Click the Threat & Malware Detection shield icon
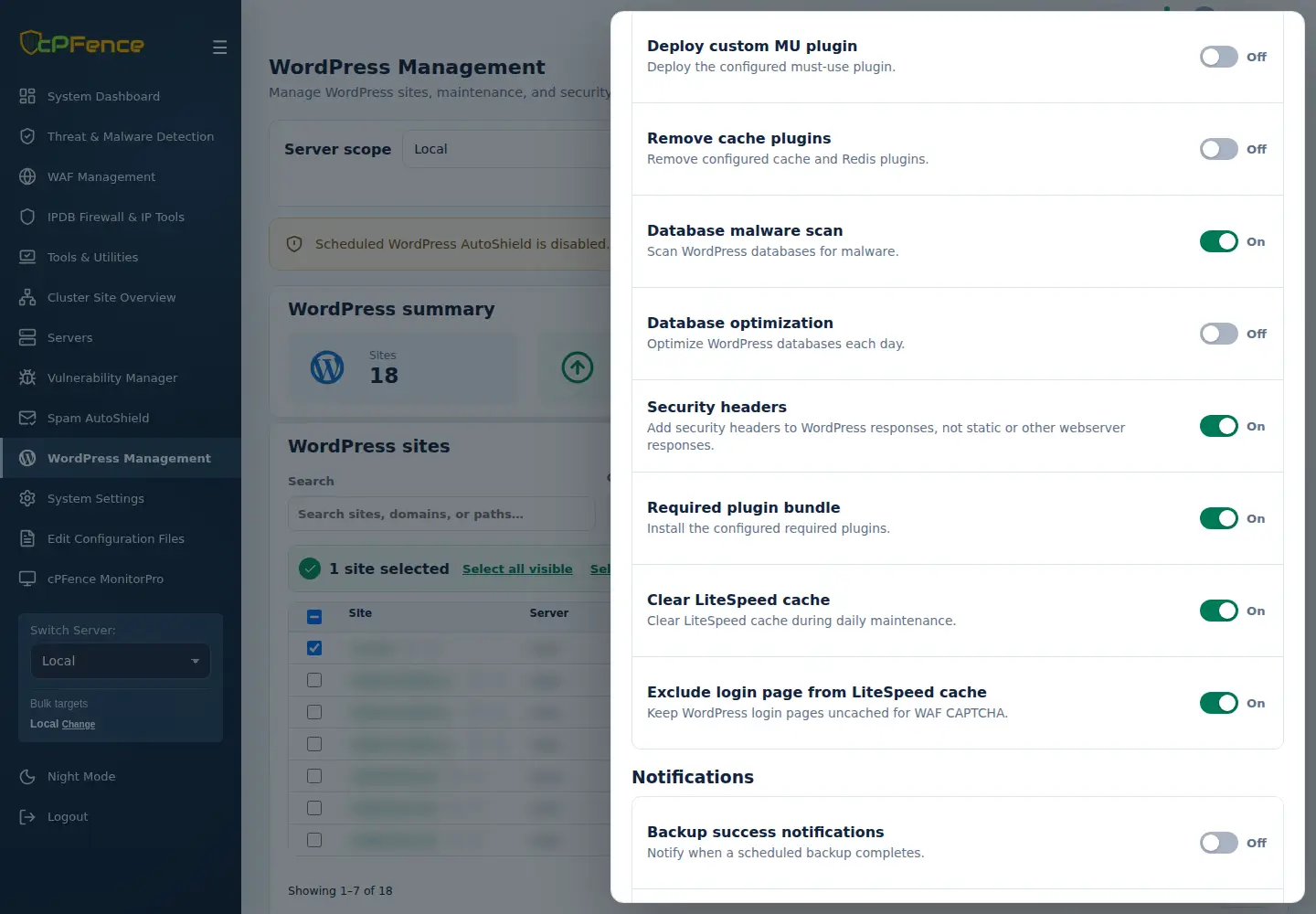The height and width of the screenshot is (914, 1316). (27, 136)
